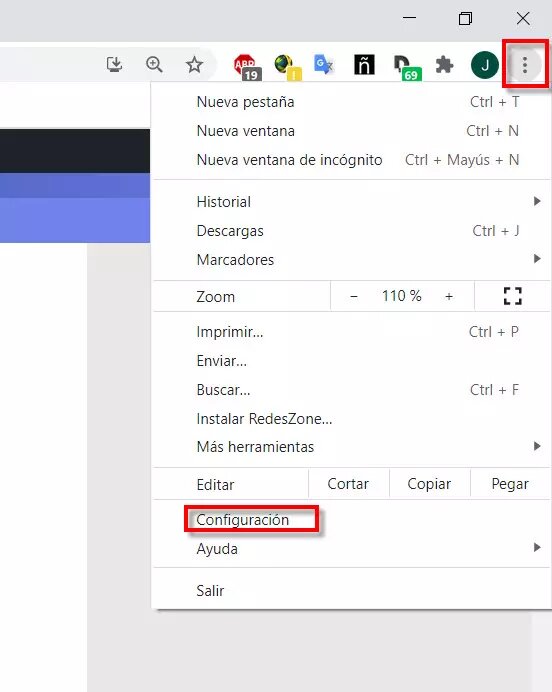The height and width of the screenshot is (692, 552).
Task: Click the 110 % zoom value
Action: pyautogui.click(x=401, y=296)
